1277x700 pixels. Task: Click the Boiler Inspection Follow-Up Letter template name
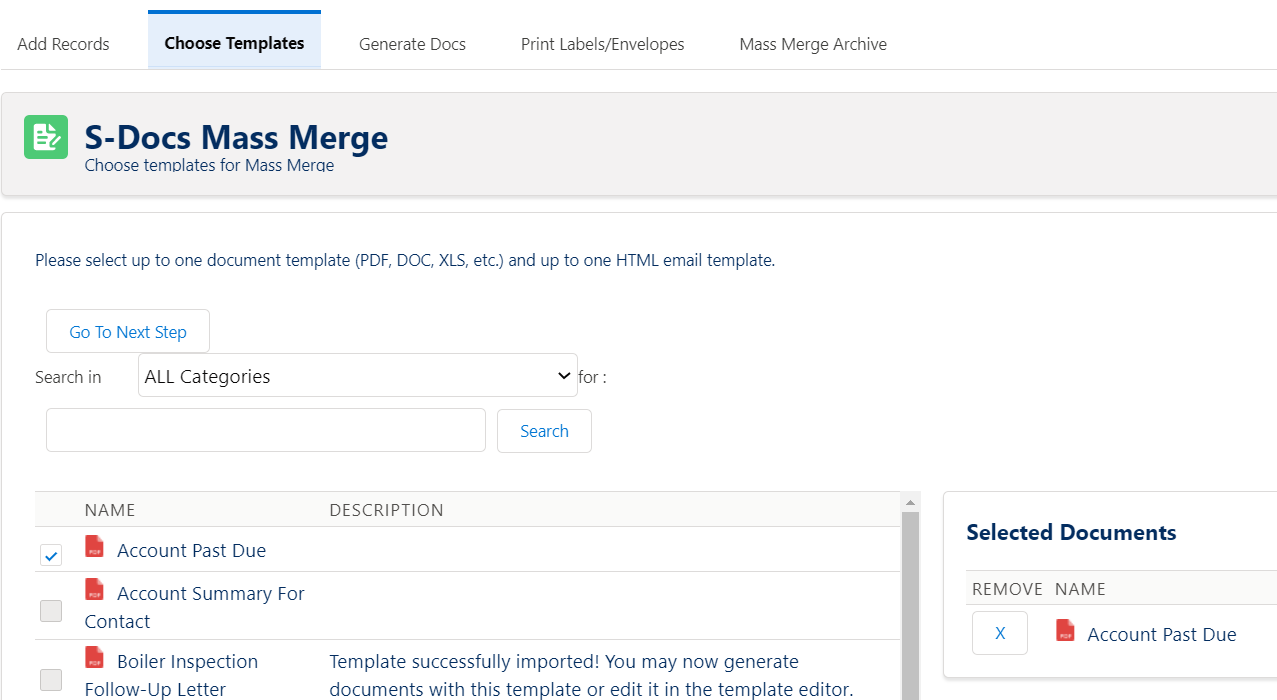click(x=172, y=675)
